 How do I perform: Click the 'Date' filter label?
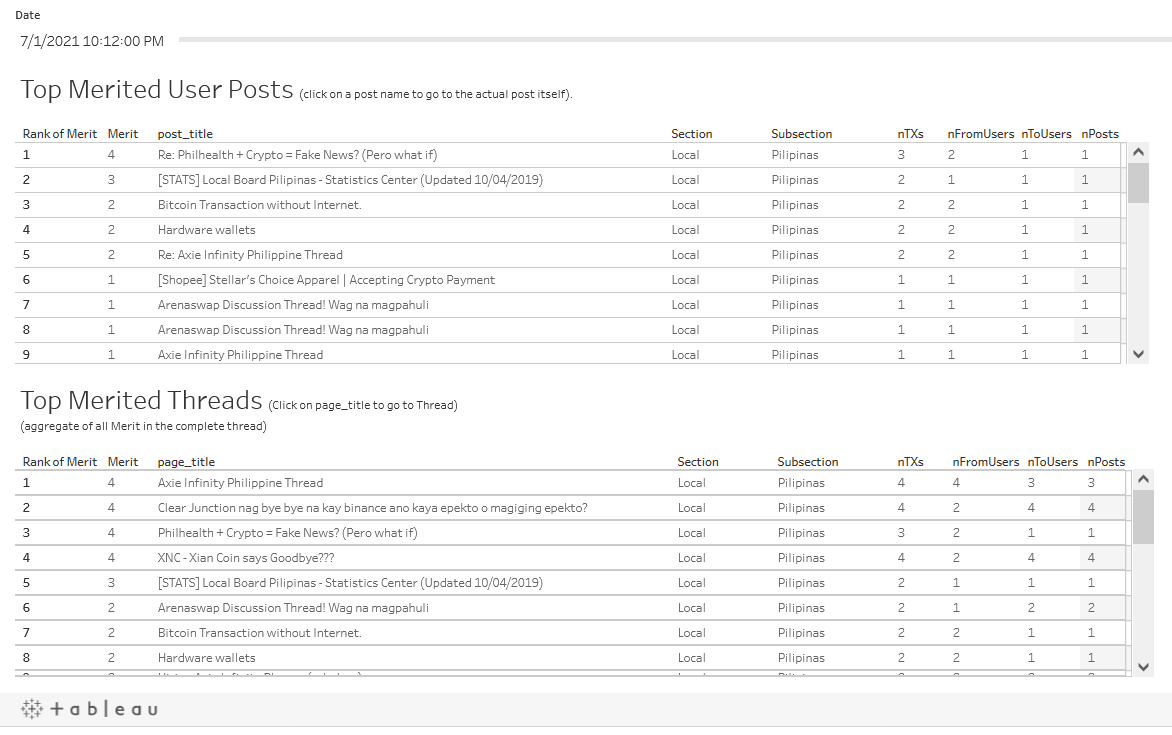point(28,15)
